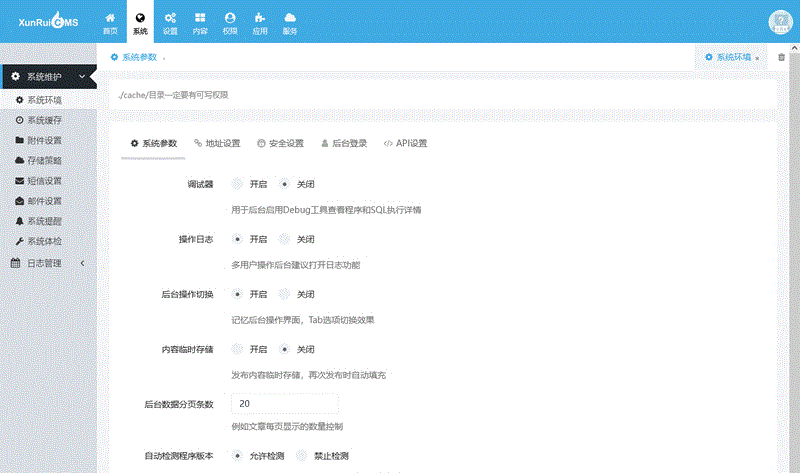
Task: Click the XunRuiCMS logo link
Action: 47,22
